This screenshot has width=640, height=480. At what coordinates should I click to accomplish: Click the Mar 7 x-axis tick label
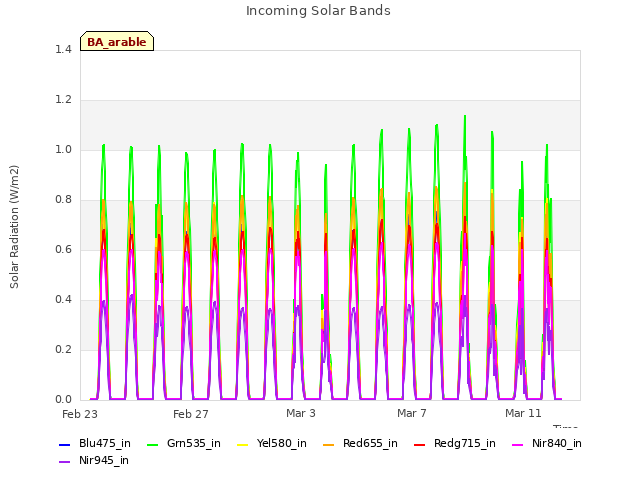tap(412, 413)
